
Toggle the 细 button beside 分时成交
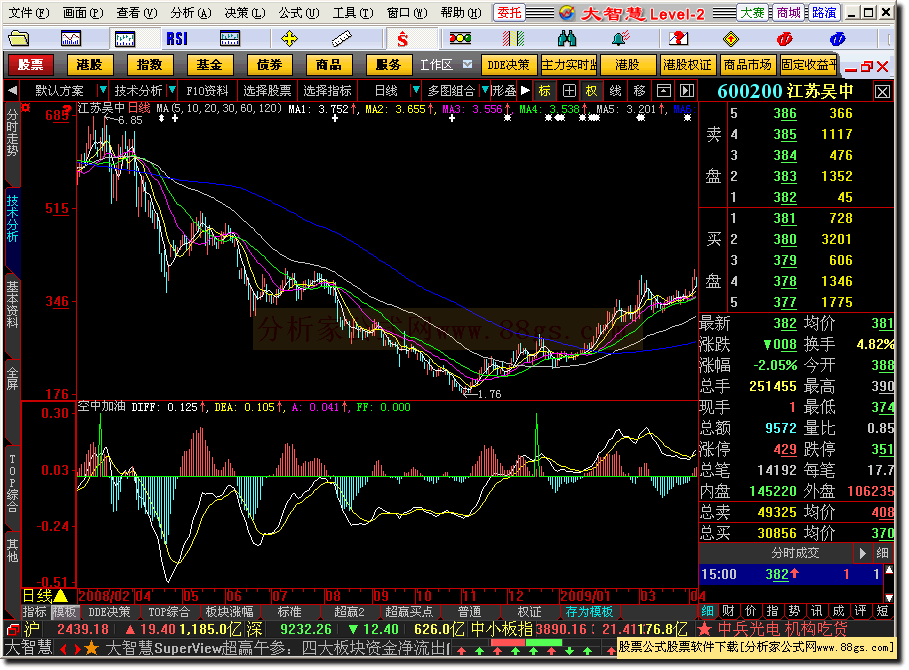[882, 553]
